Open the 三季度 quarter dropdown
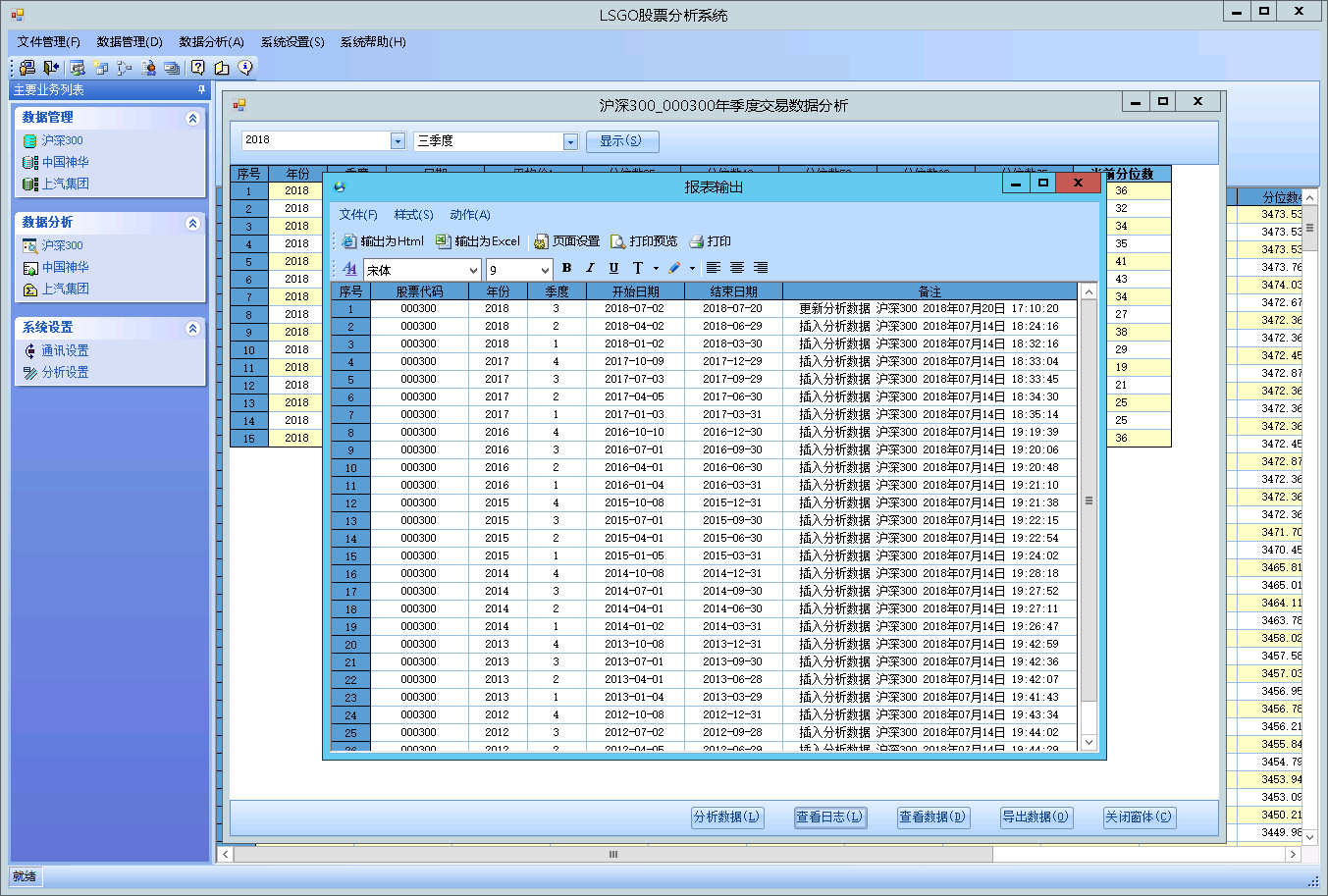 click(570, 141)
